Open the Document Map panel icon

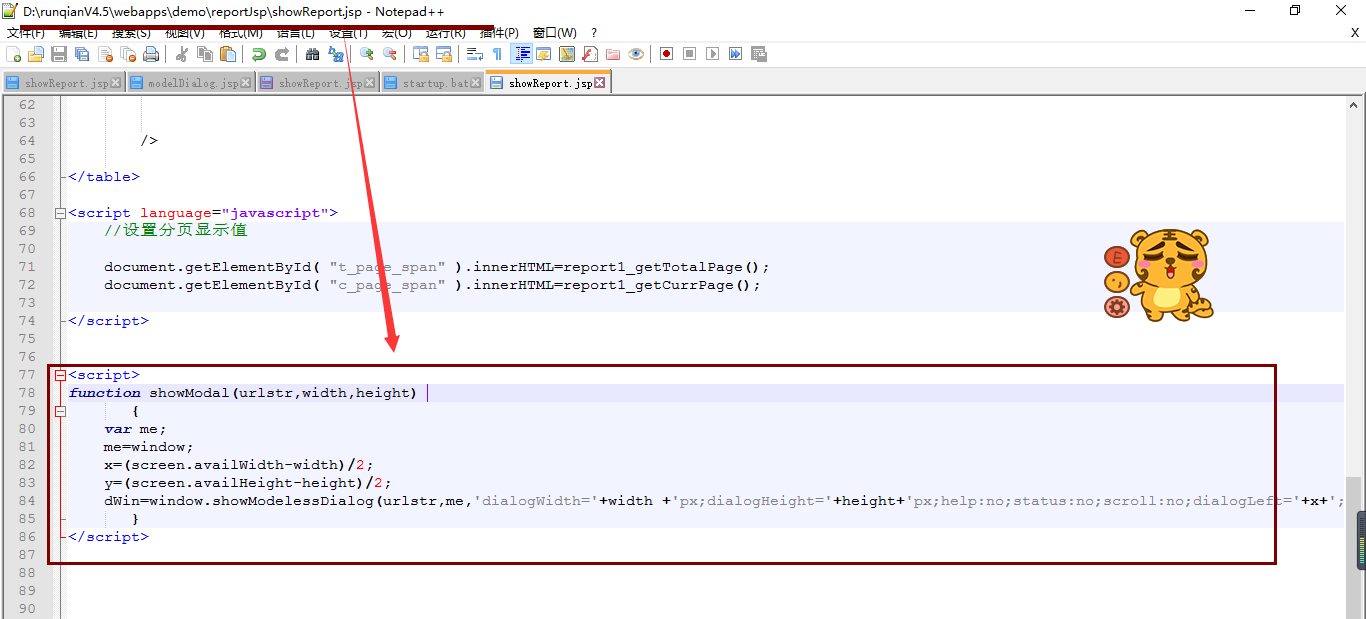[x=566, y=54]
